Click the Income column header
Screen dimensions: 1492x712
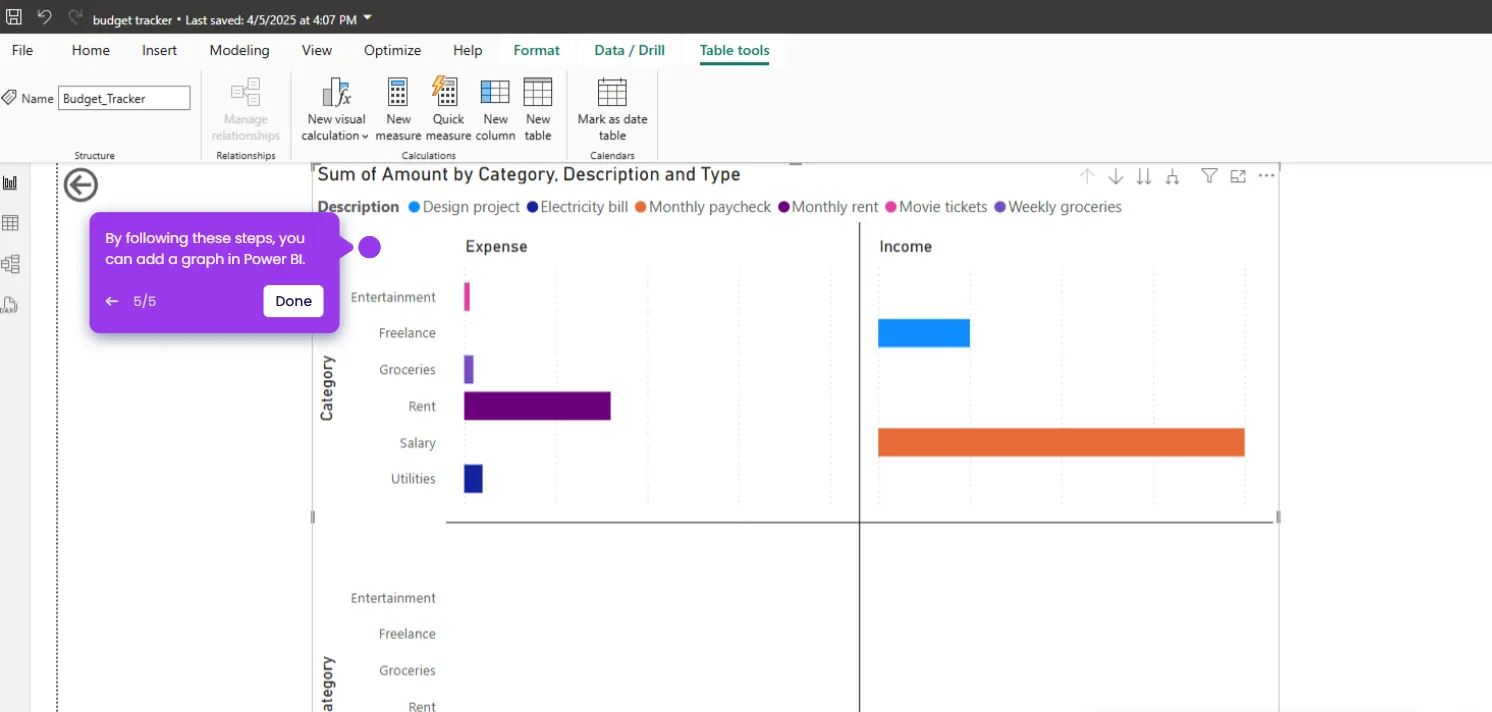click(x=905, y=247)
